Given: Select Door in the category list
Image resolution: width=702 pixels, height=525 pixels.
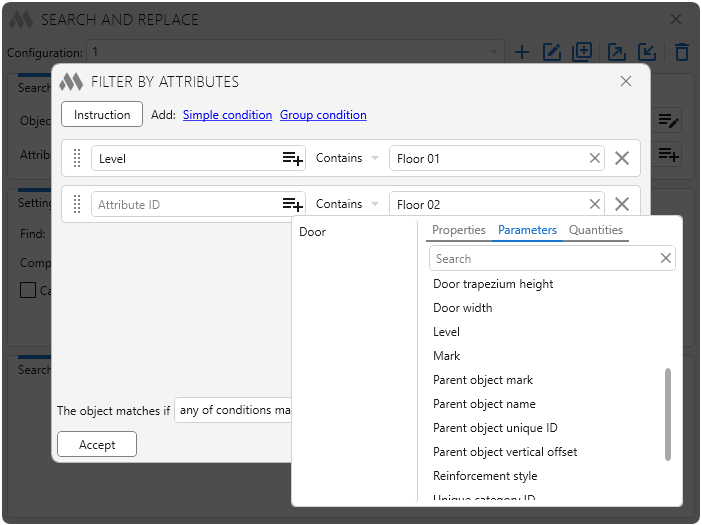Looking at the screenshot, I should [313, 232].
